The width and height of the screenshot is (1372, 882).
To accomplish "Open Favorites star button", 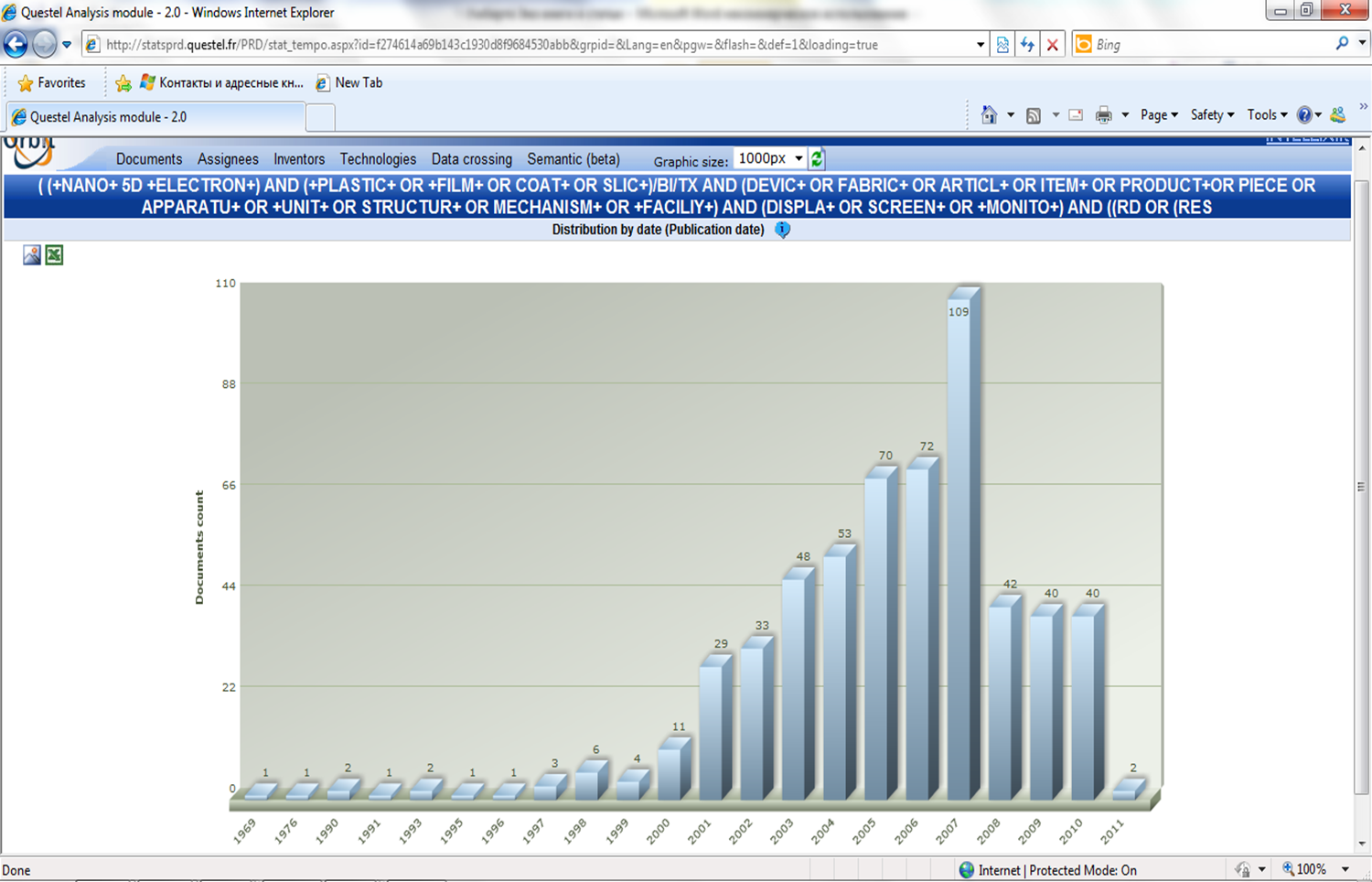I will click(51, 83).
